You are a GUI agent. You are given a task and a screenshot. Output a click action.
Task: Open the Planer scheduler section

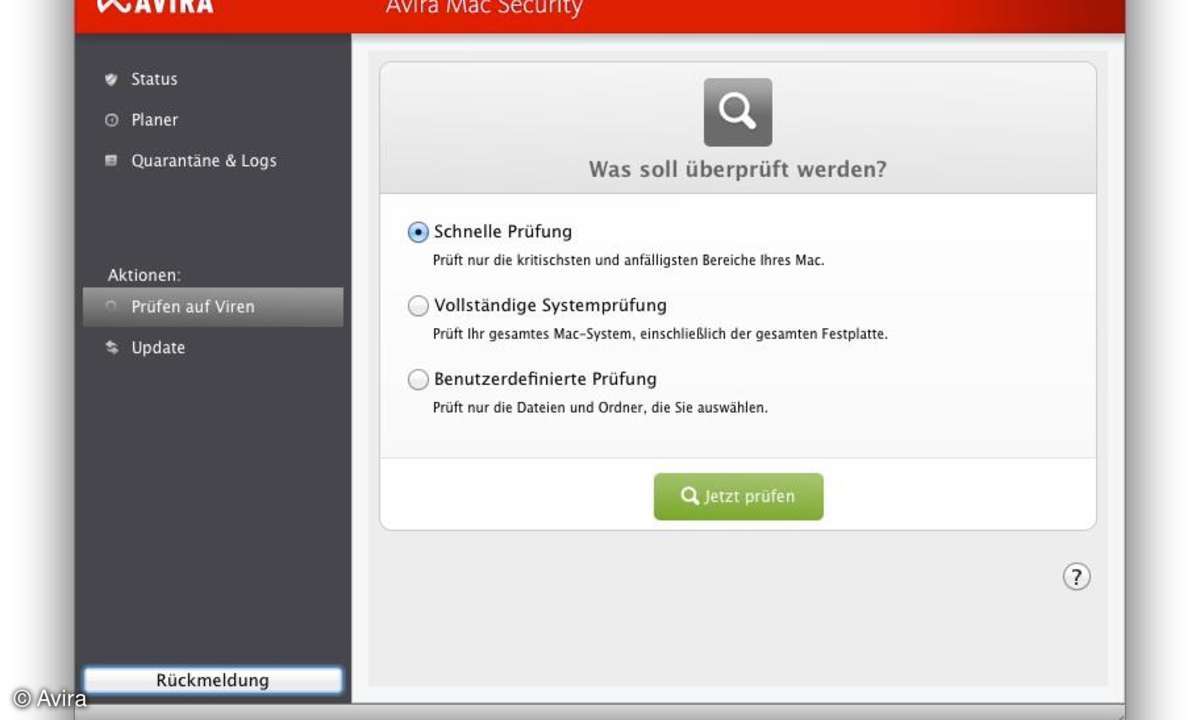(x=154, y=120)
